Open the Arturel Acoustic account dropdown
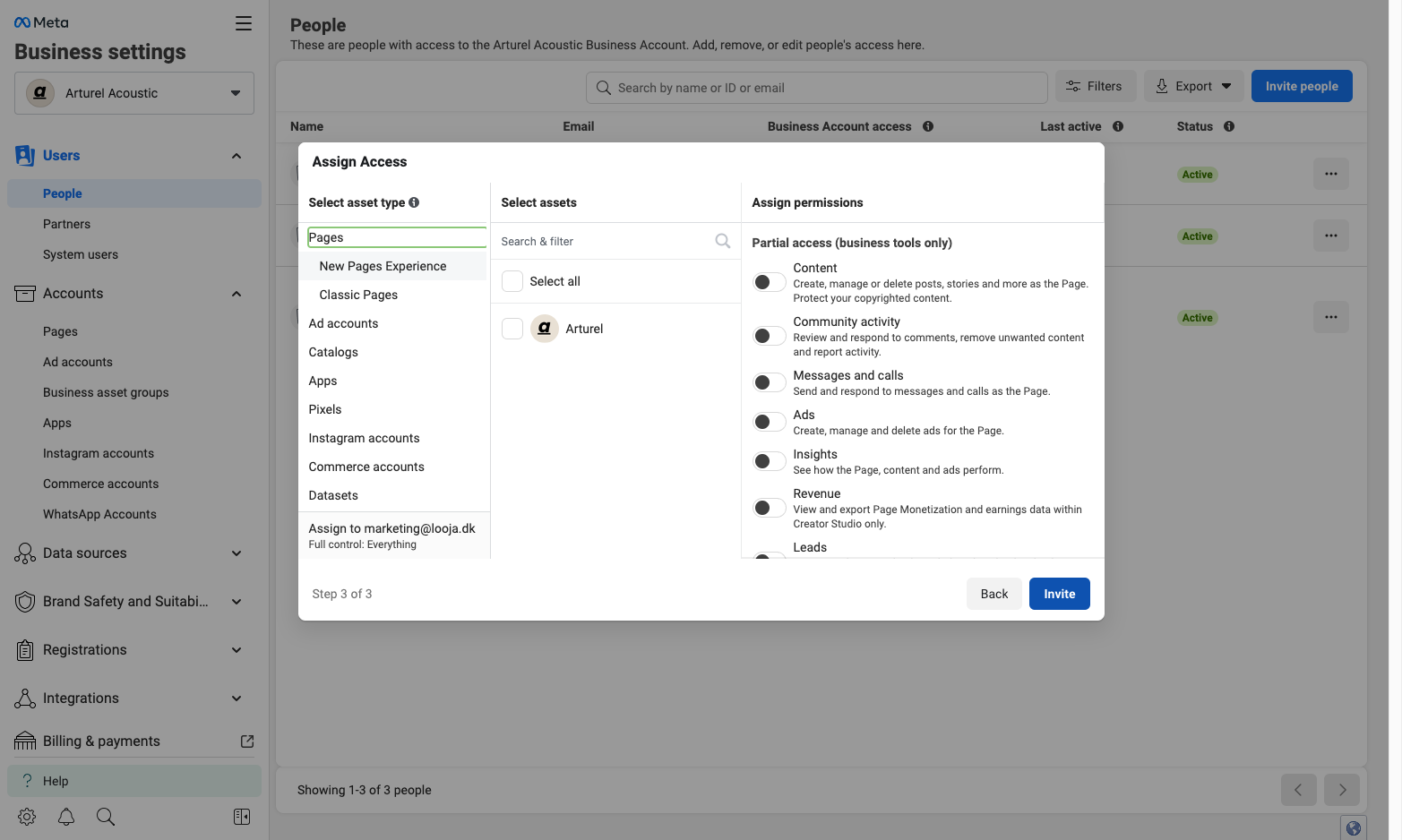This screenshot has width=1402, height=840. click(x=134, y=93)
